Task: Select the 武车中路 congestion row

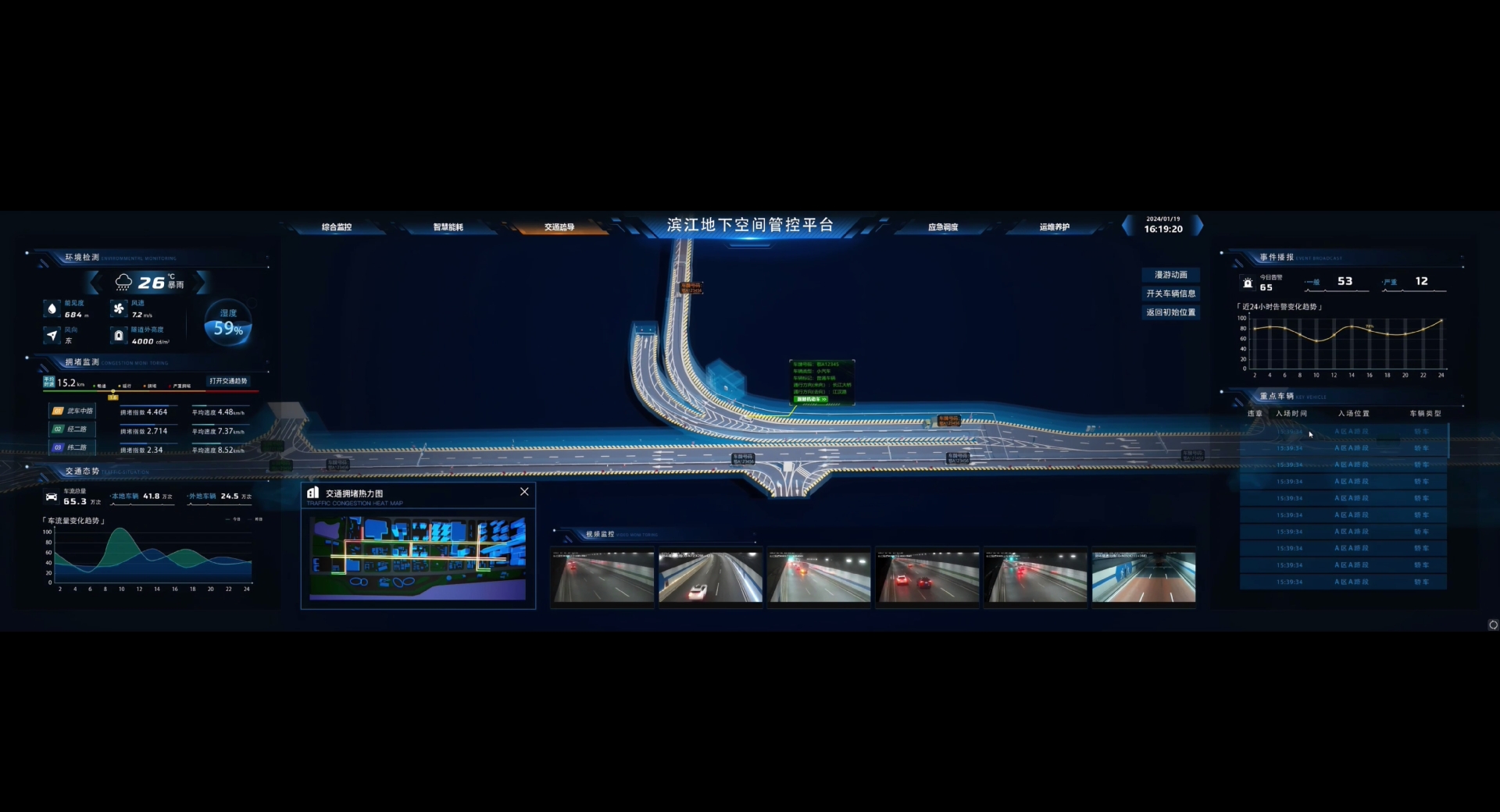Action: pyautogui.click(x=72, y=411)
